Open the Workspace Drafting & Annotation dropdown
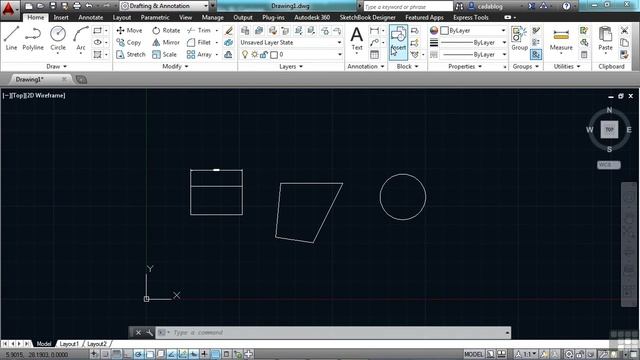The width and height of the screenshot is (640, 360). pos(165,6)
